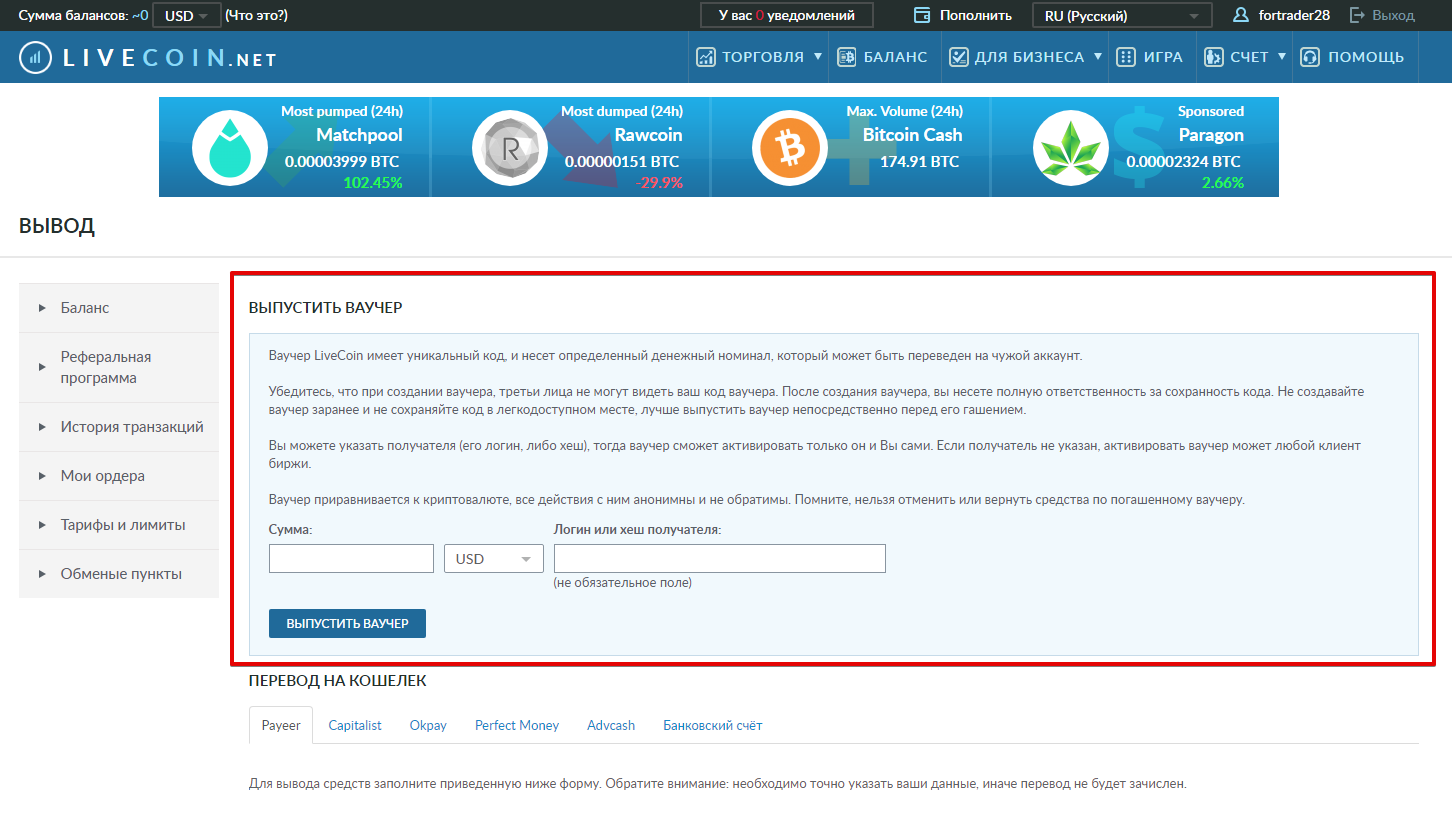Screen dimensions: 1452x824
Task: Select the Payeer tab
Action: 281,725
